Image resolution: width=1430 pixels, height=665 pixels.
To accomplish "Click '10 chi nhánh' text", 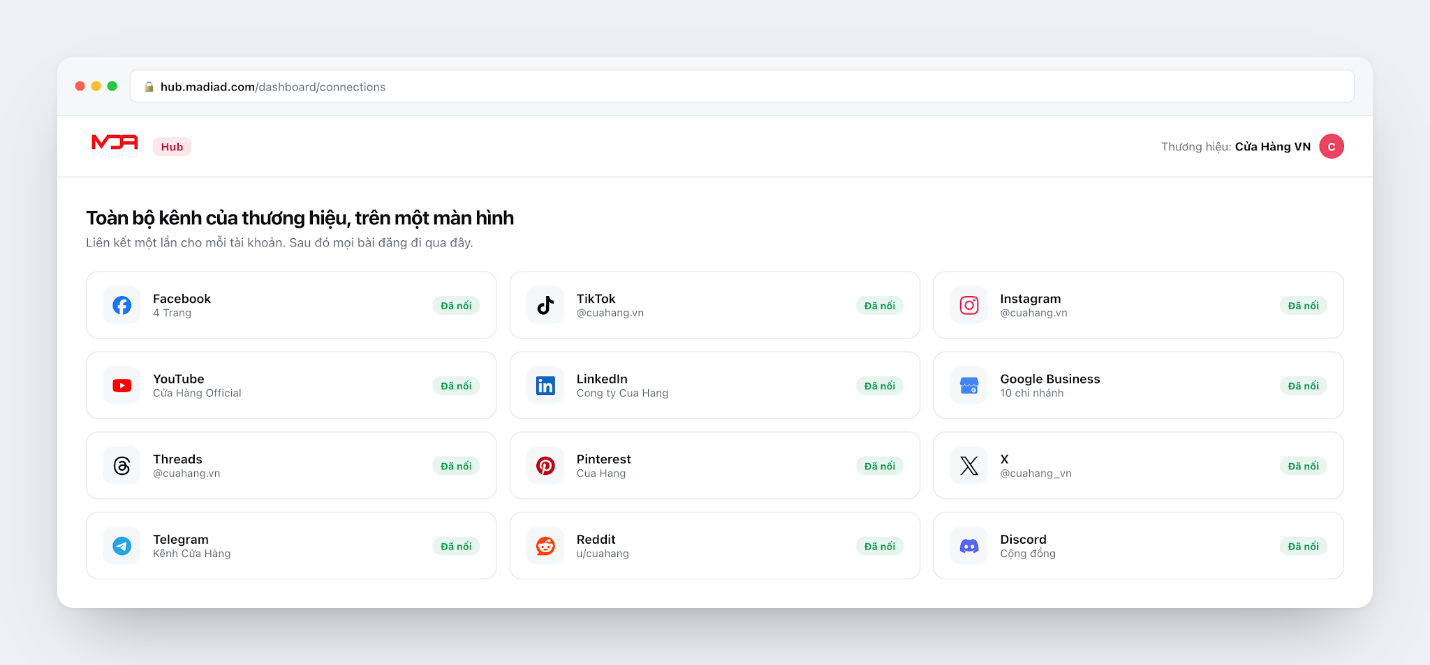I will (x=1032, y=393).
